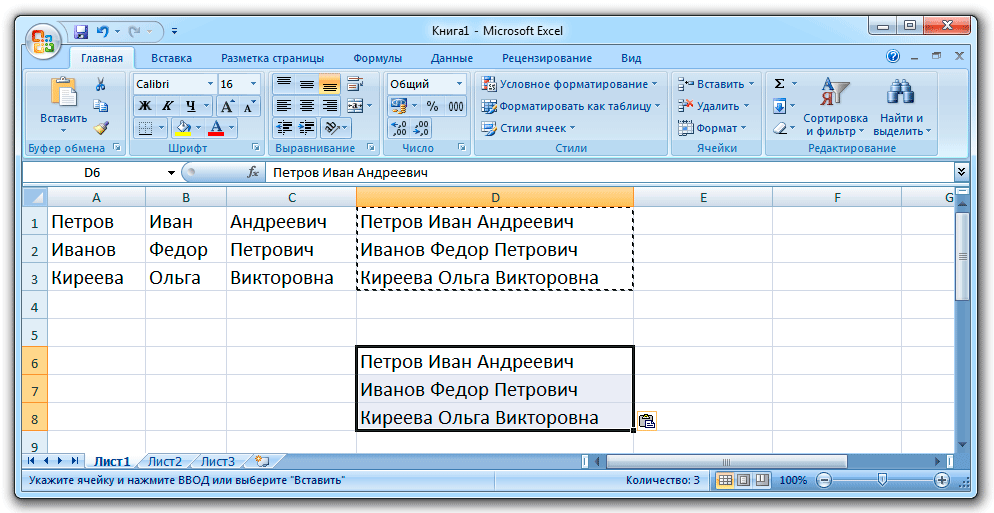Click the AutoSum sigma icon

tap(780, 84)
